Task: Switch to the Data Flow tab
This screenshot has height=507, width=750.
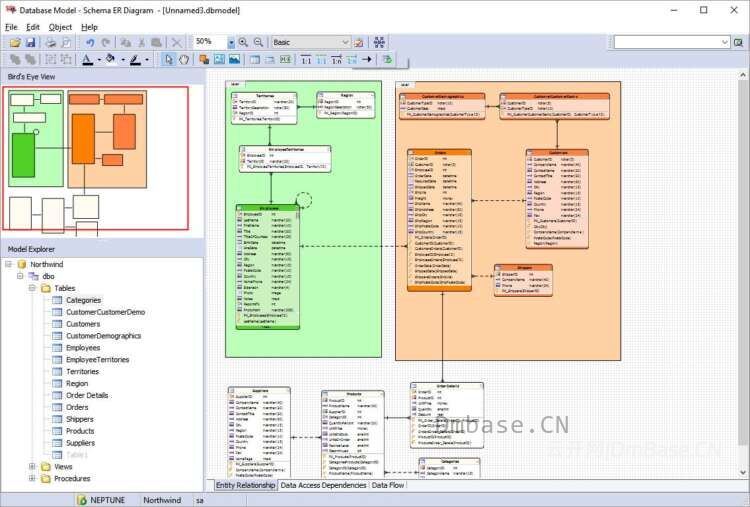Action: pos(388,485)
